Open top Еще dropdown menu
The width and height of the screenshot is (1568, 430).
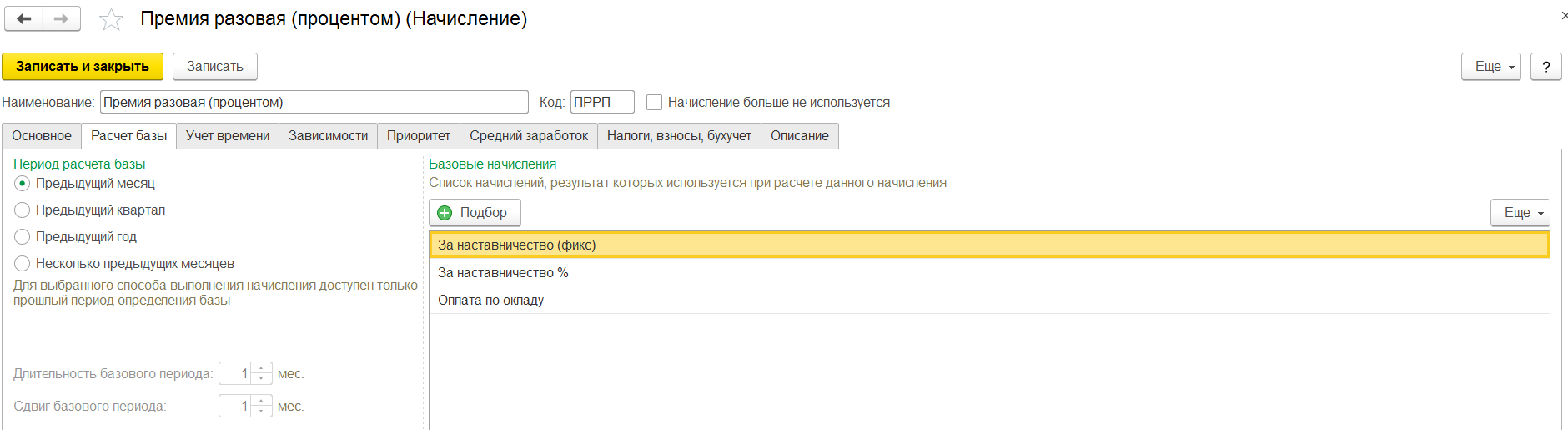coord(1490,67)
